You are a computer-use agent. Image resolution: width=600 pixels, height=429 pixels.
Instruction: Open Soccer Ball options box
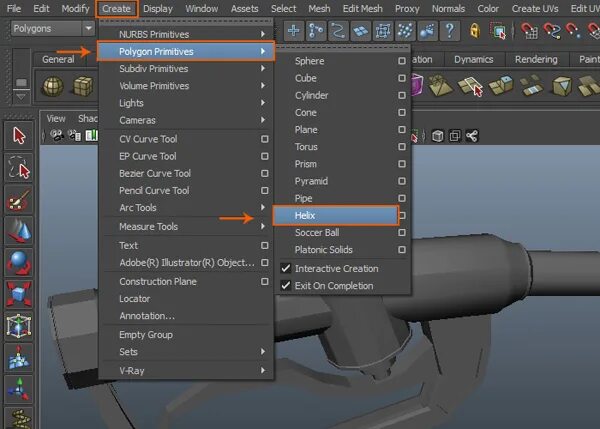coord(401,233)
